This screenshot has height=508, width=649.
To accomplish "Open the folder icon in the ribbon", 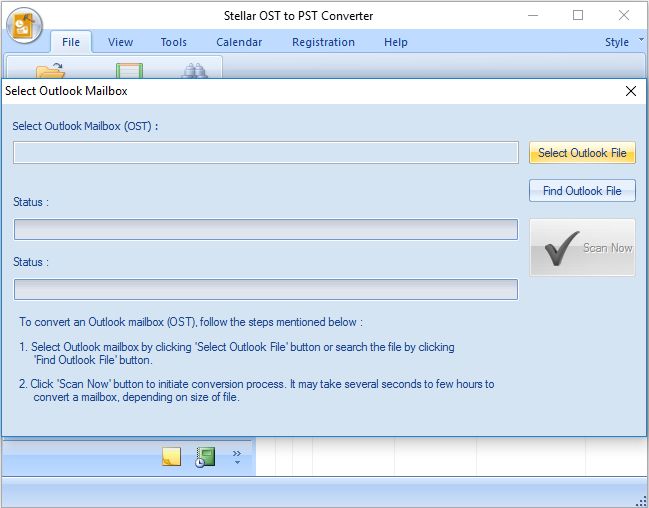I will [x=50, y=70].
